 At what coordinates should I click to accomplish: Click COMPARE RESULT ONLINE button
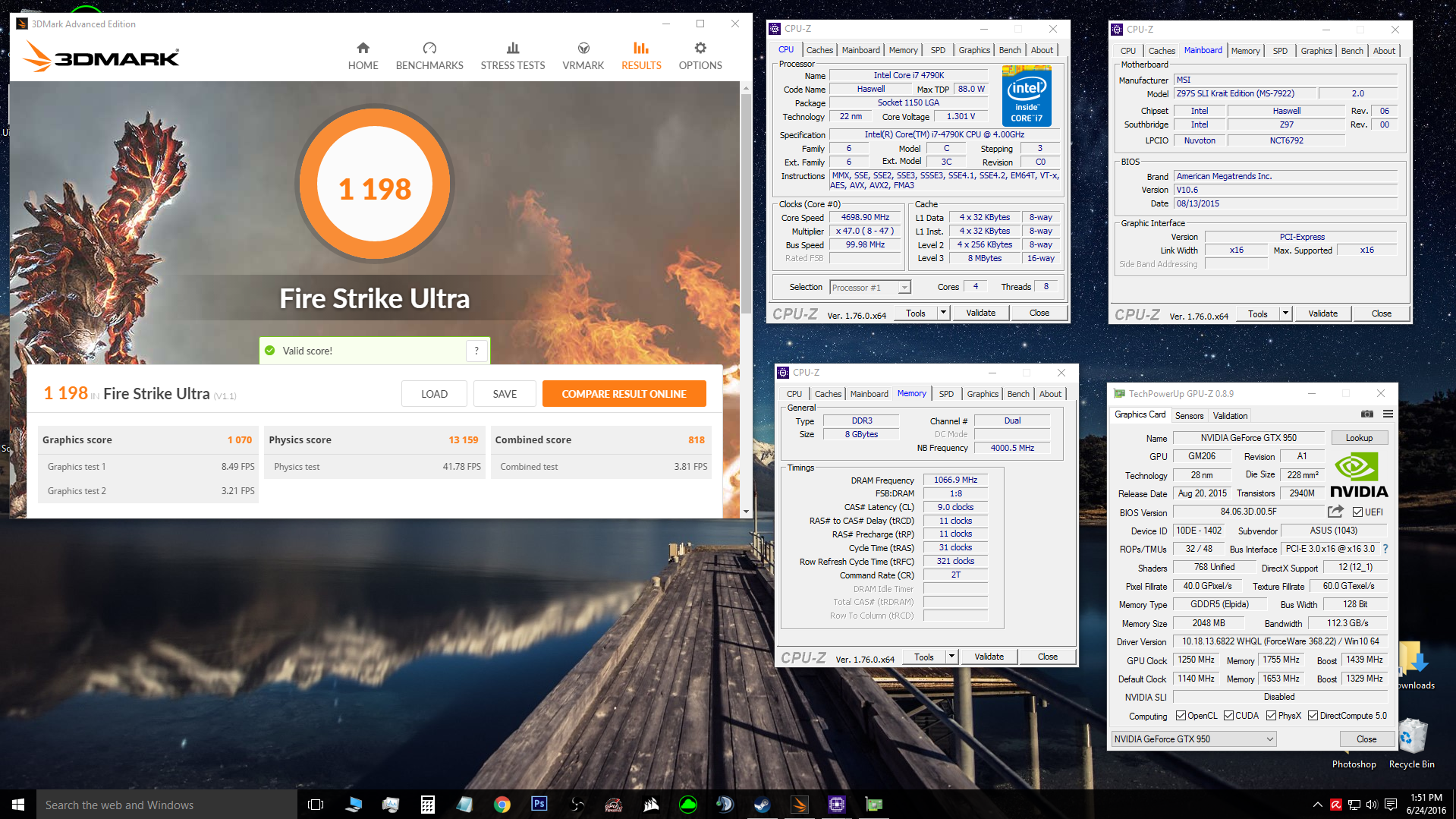pos(624,394)
